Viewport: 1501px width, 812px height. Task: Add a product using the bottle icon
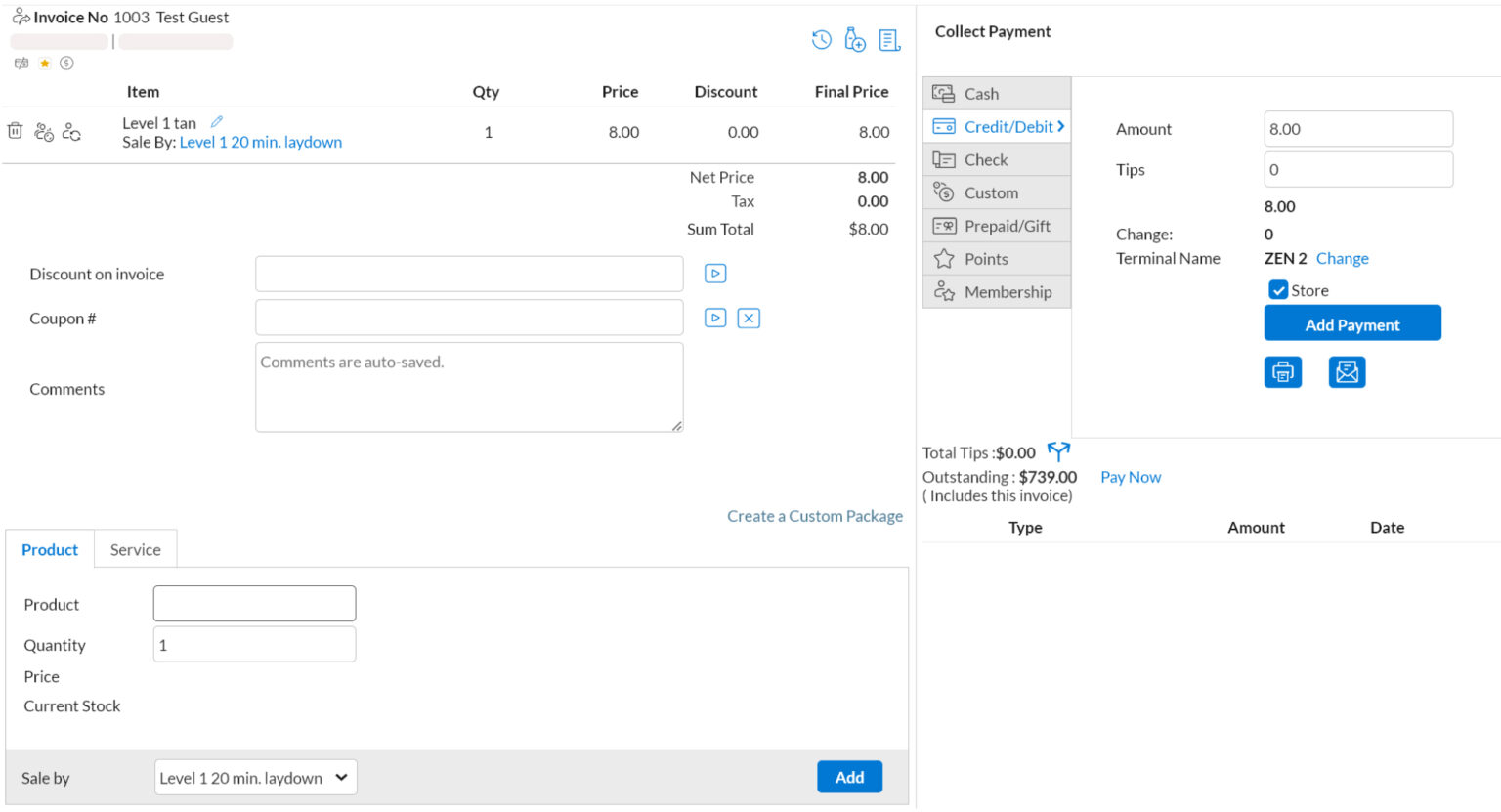855,40
